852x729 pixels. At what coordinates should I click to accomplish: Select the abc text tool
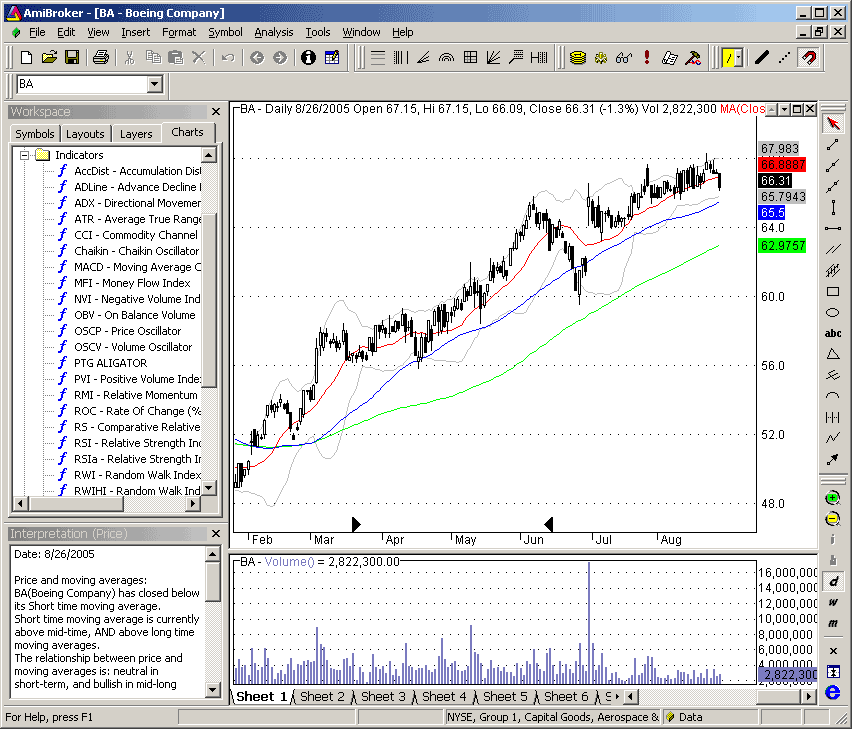(x=832, y=334)
